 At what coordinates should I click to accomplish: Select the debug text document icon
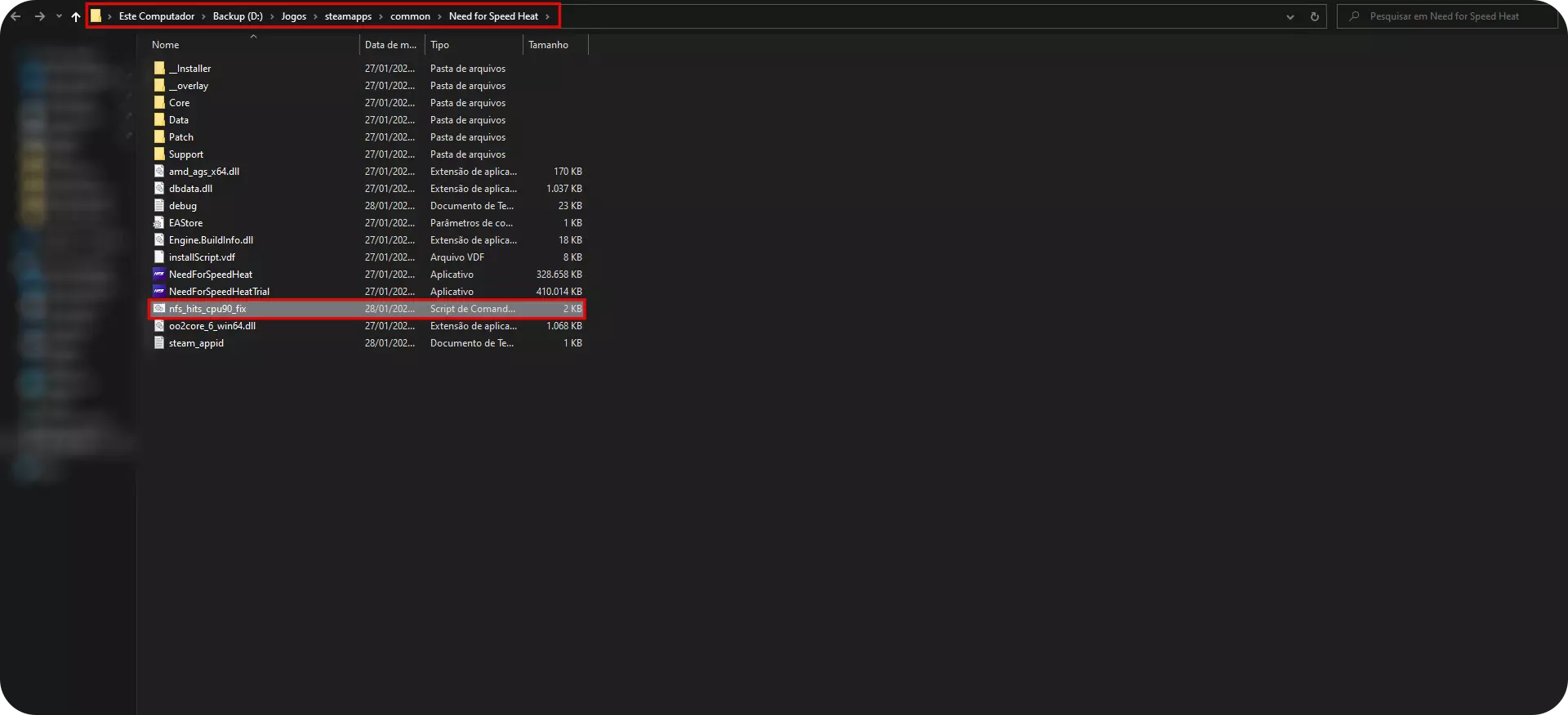(159, 206)
